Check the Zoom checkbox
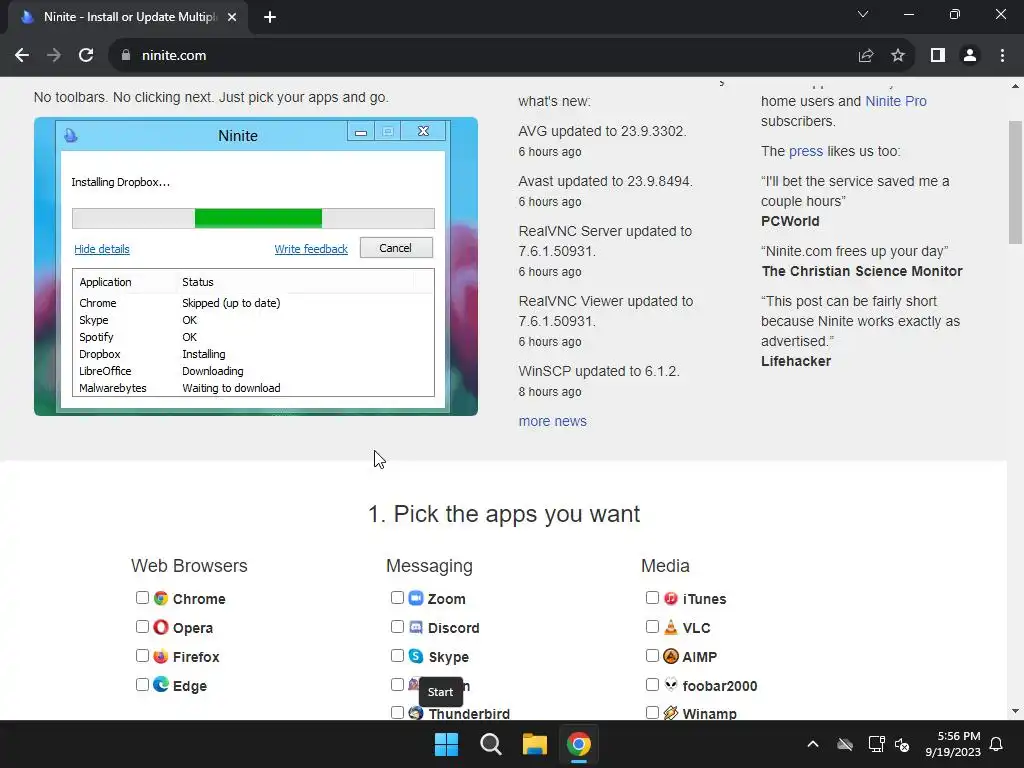 click(x=397, y=598)
